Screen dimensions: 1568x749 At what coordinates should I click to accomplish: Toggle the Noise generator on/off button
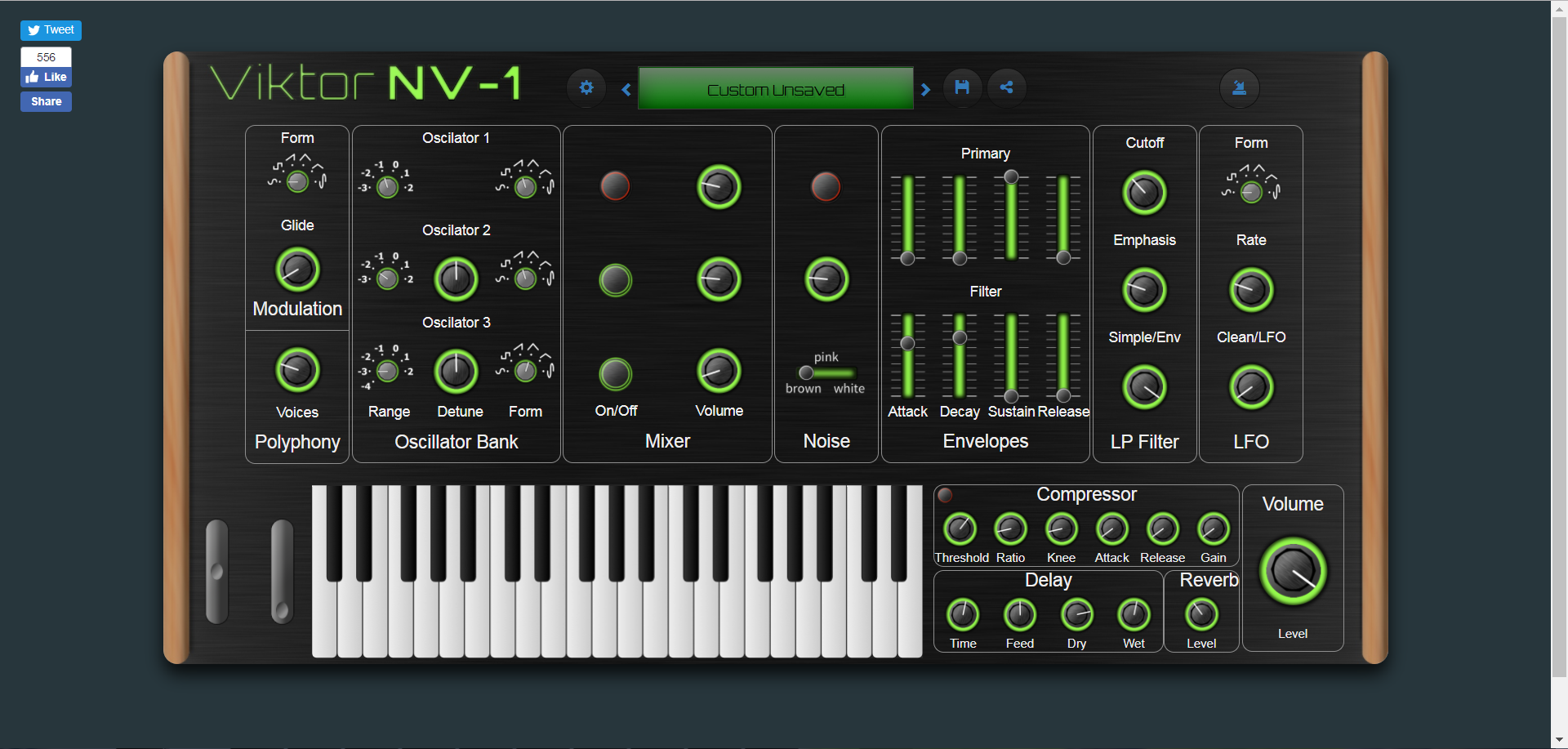(x=826, y=186)
